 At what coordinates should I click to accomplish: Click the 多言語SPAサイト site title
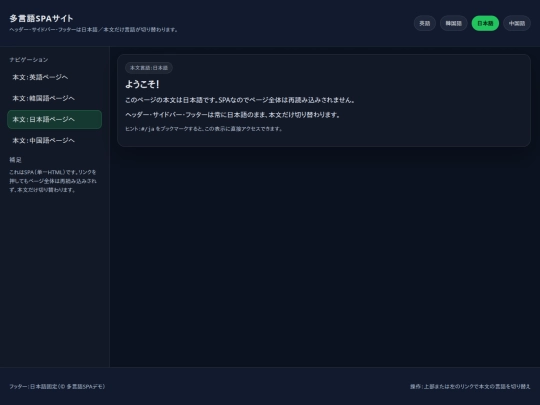point(41,18)
